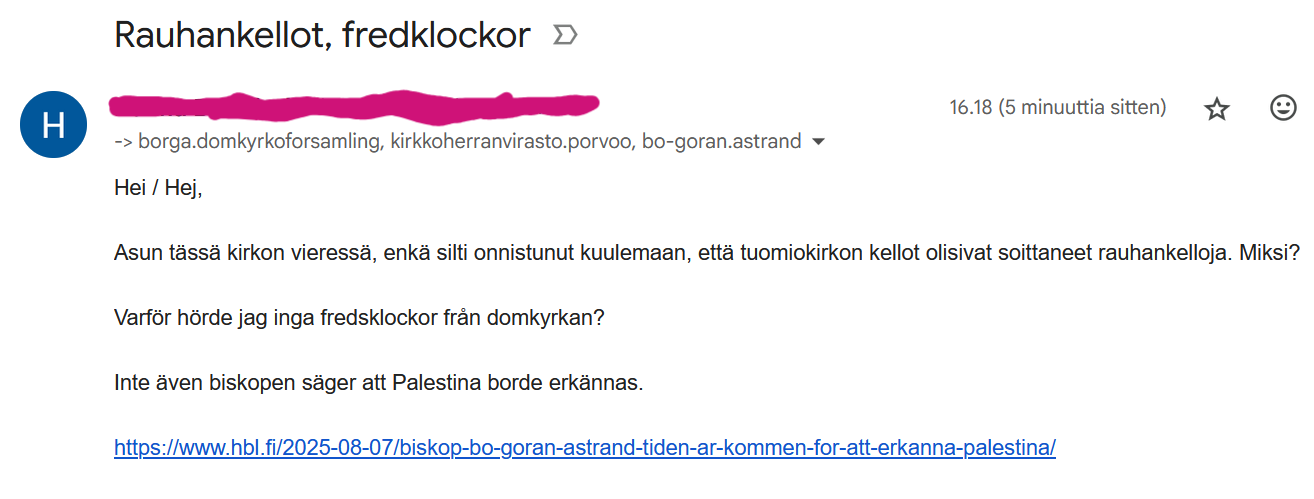Open the sender's round H avatar
This screenshot has width=1314, height=499.
point(55,124)
